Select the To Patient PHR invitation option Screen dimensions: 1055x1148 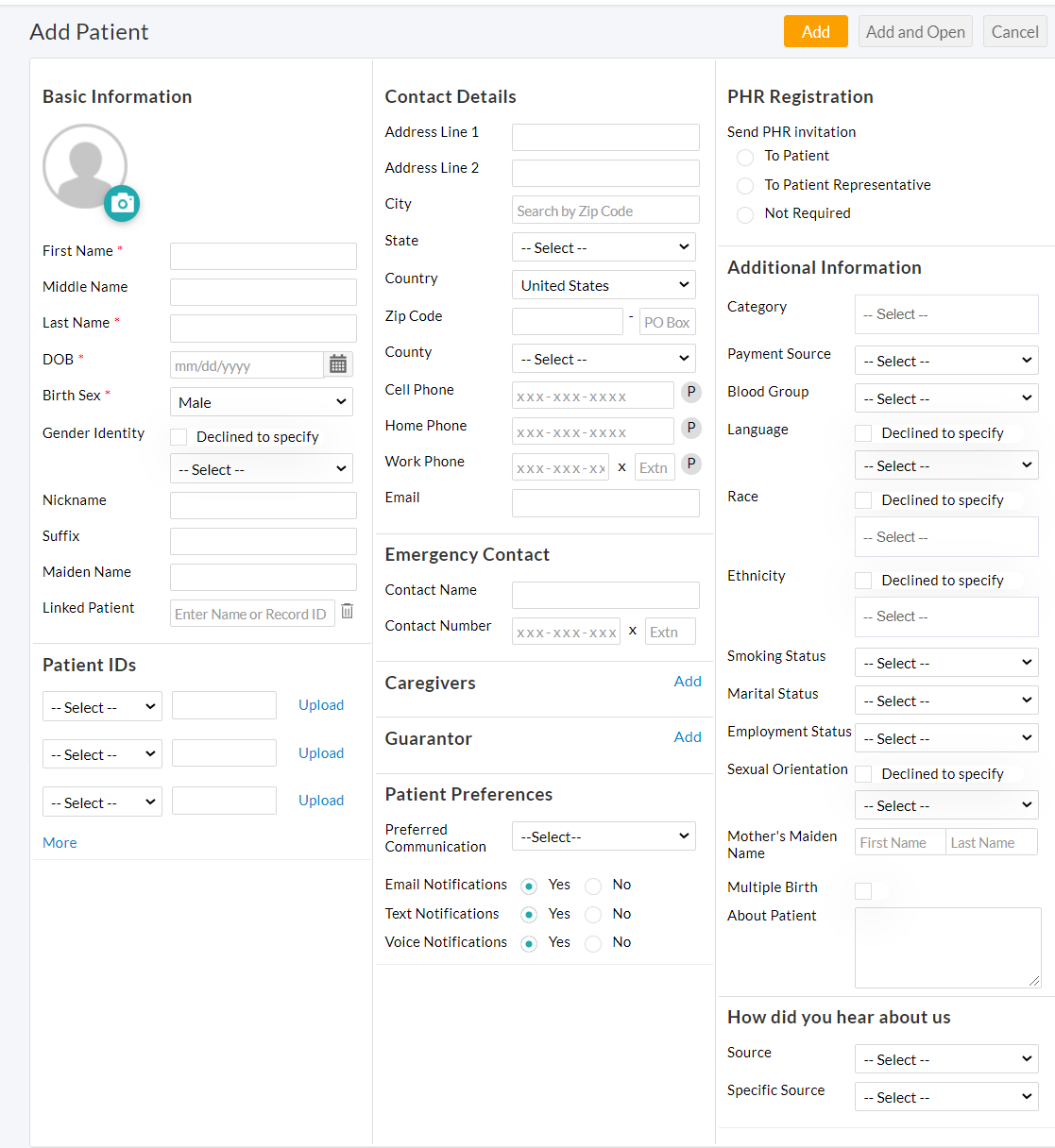745,157
